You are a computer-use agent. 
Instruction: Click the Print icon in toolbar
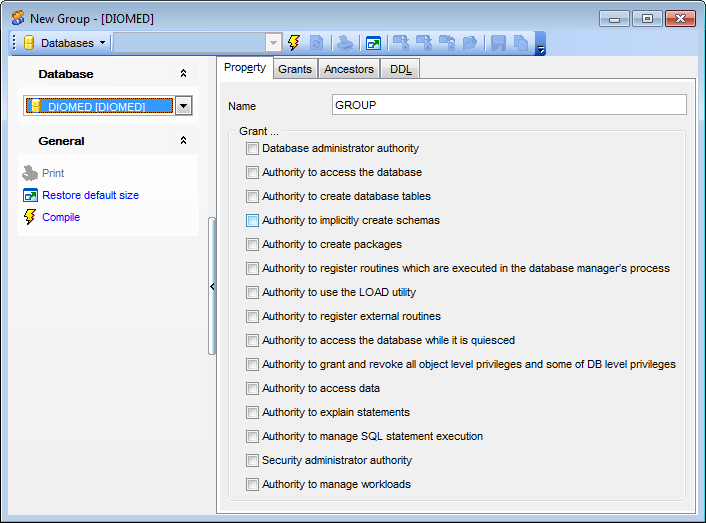(x=344, y=43)
